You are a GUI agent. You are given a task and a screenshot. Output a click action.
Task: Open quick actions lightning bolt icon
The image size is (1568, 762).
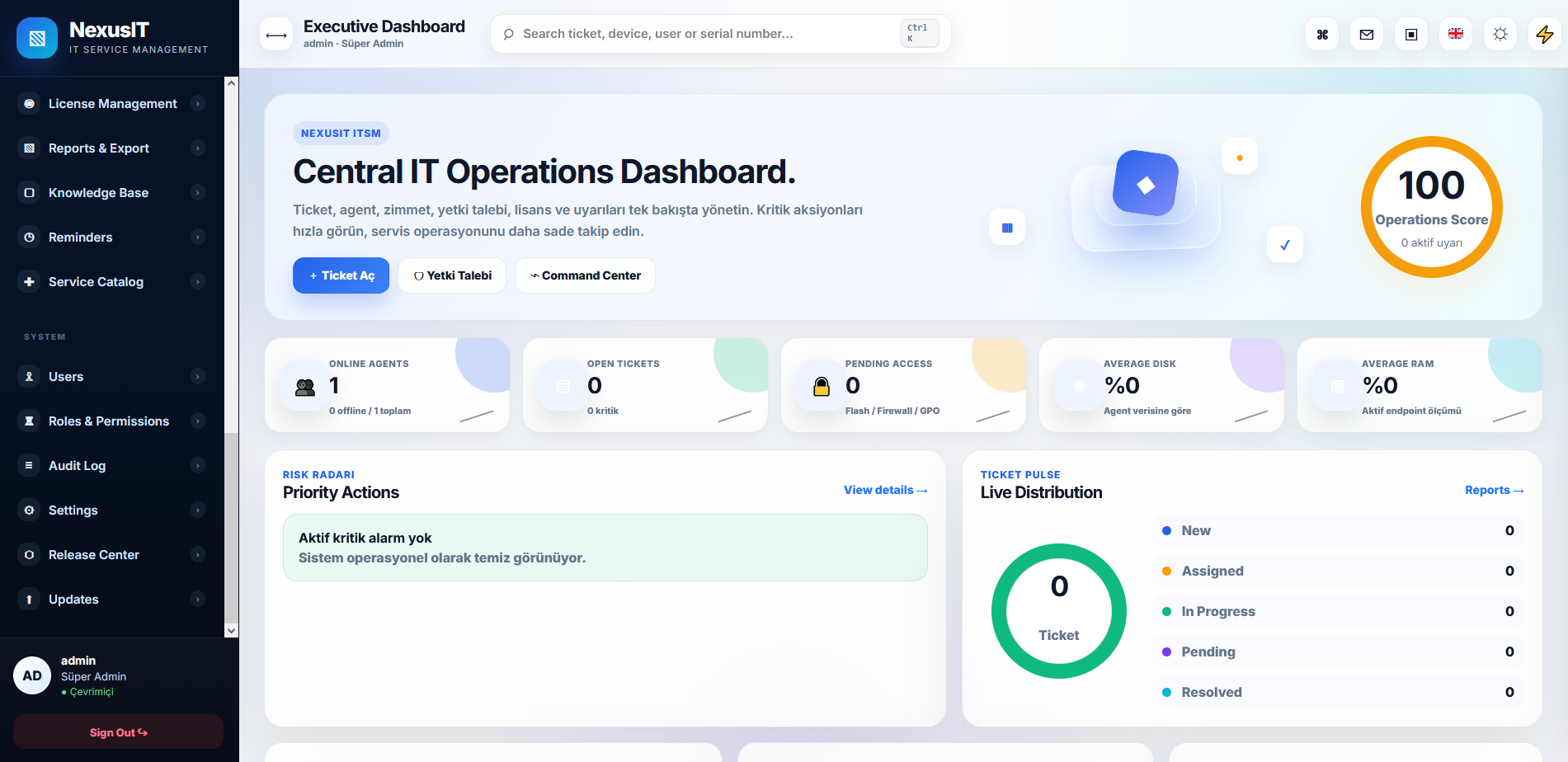[1545, 35]
